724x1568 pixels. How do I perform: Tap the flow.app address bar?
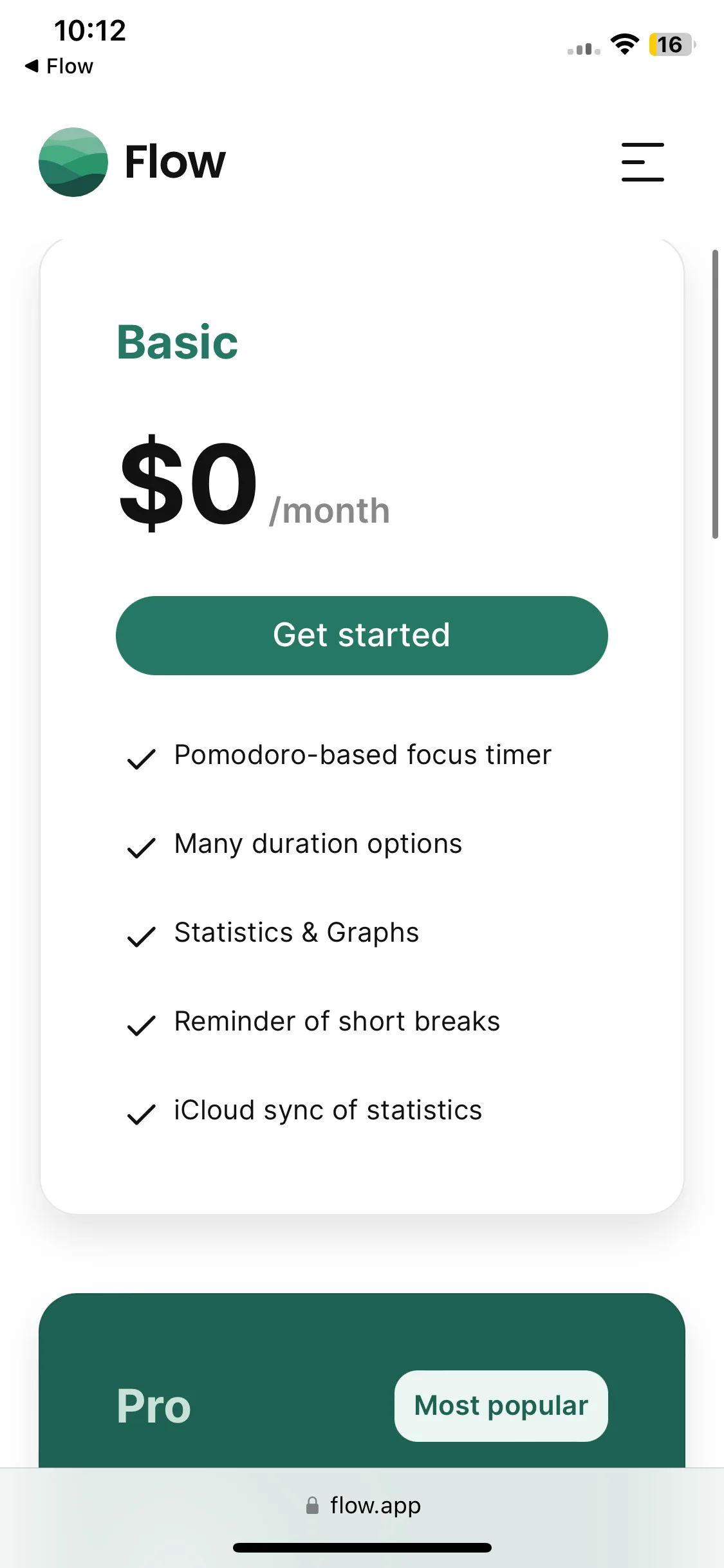click(x=362, y=1505)
